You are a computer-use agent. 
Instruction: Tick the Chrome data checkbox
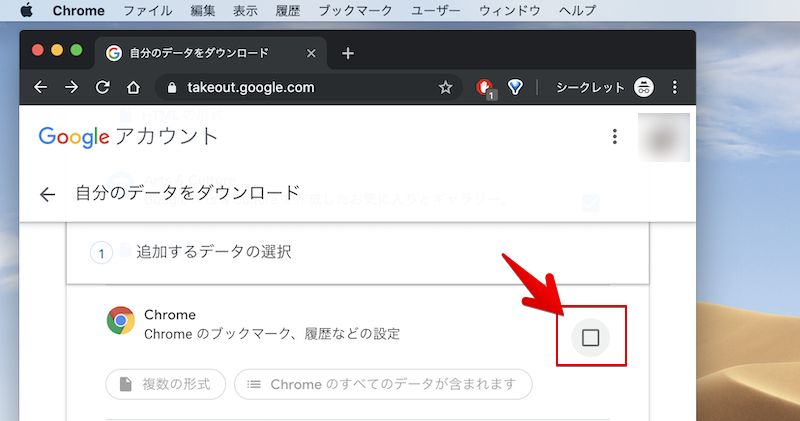tap(590, 338)
